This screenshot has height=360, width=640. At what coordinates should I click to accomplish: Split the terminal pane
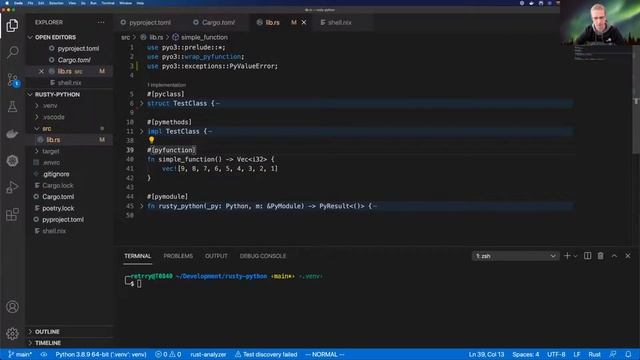pyautogui.click(x=587, y=256)
